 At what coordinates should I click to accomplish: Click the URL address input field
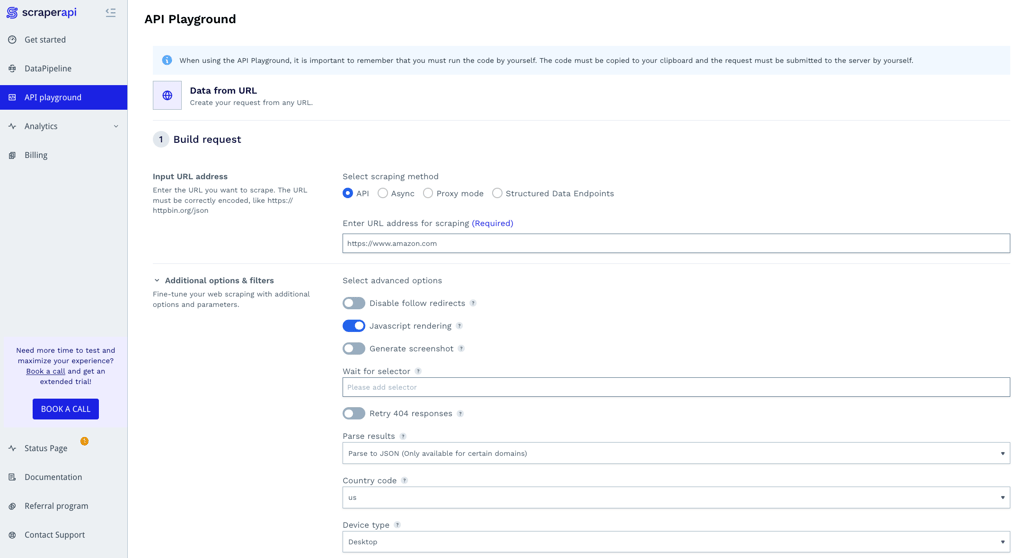click(x=676, y=244)
